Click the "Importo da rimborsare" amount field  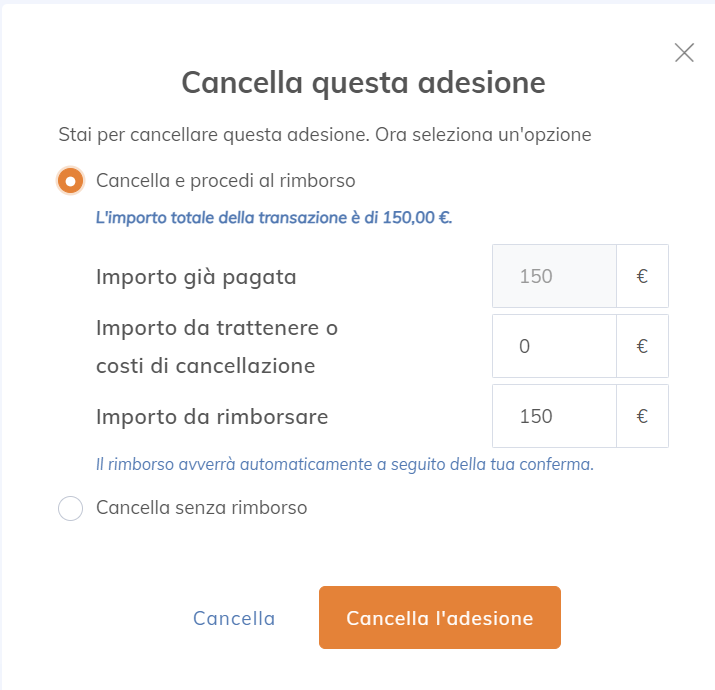coord(554,416)
